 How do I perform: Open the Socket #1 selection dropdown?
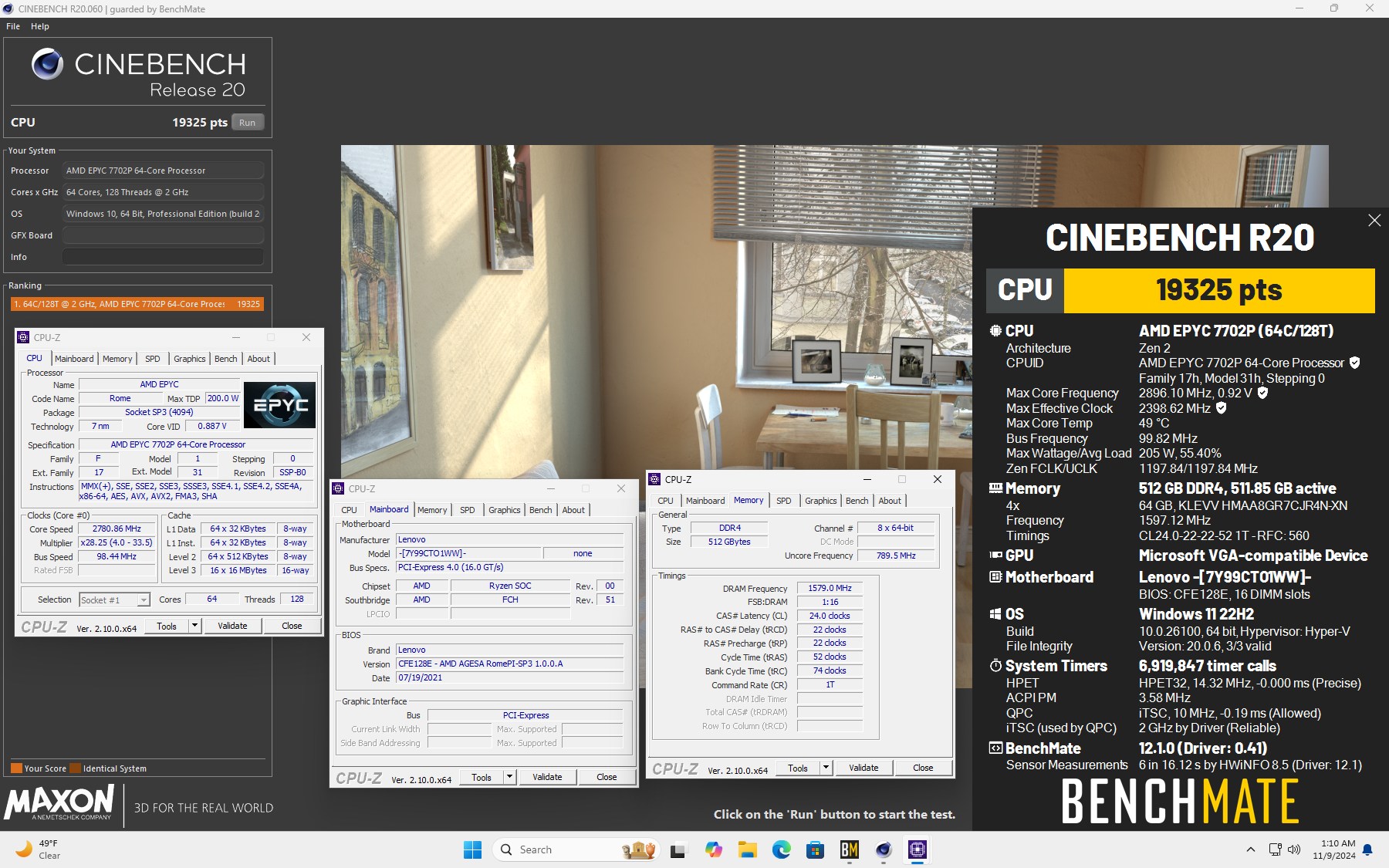114,599
